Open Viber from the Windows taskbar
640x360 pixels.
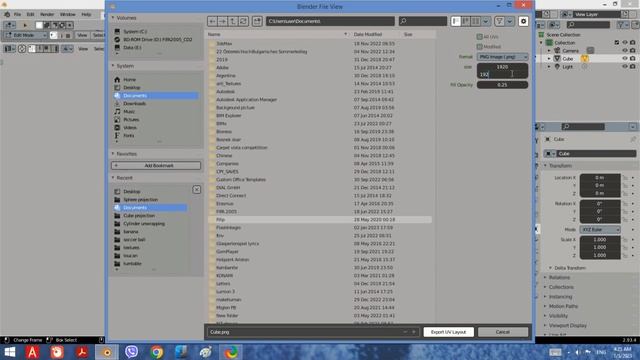click(131, 352)
